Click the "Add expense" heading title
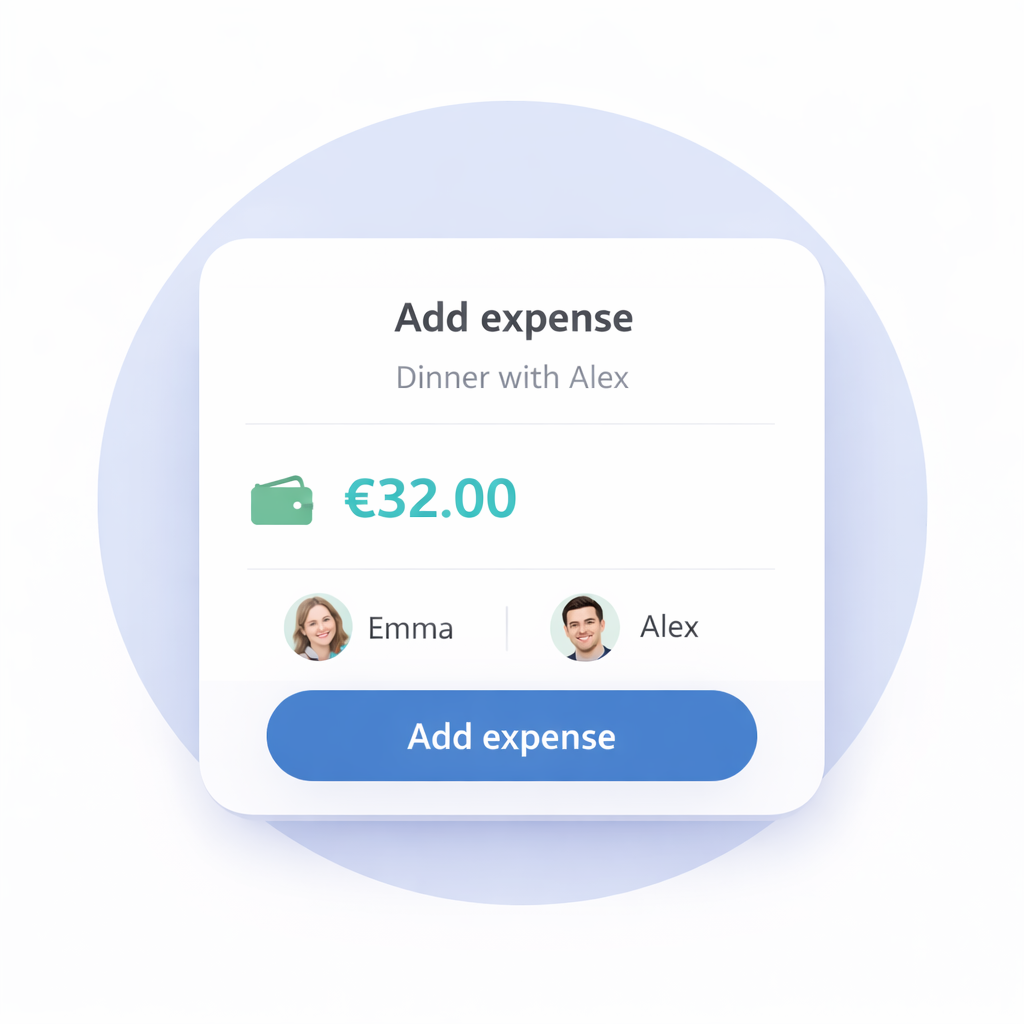This screenshot has height=1024, width=1024. click(513, 319)
